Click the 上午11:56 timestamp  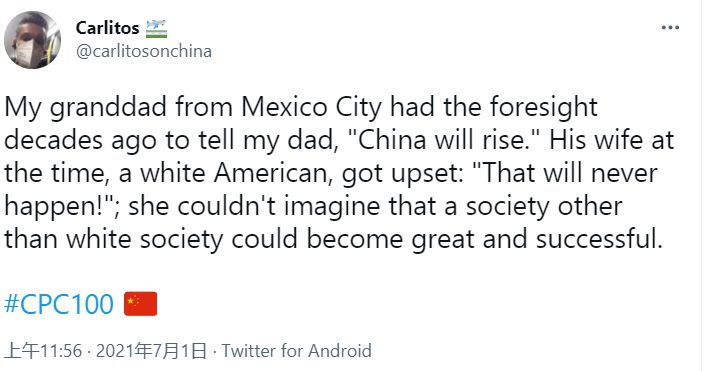click(43, 351)
